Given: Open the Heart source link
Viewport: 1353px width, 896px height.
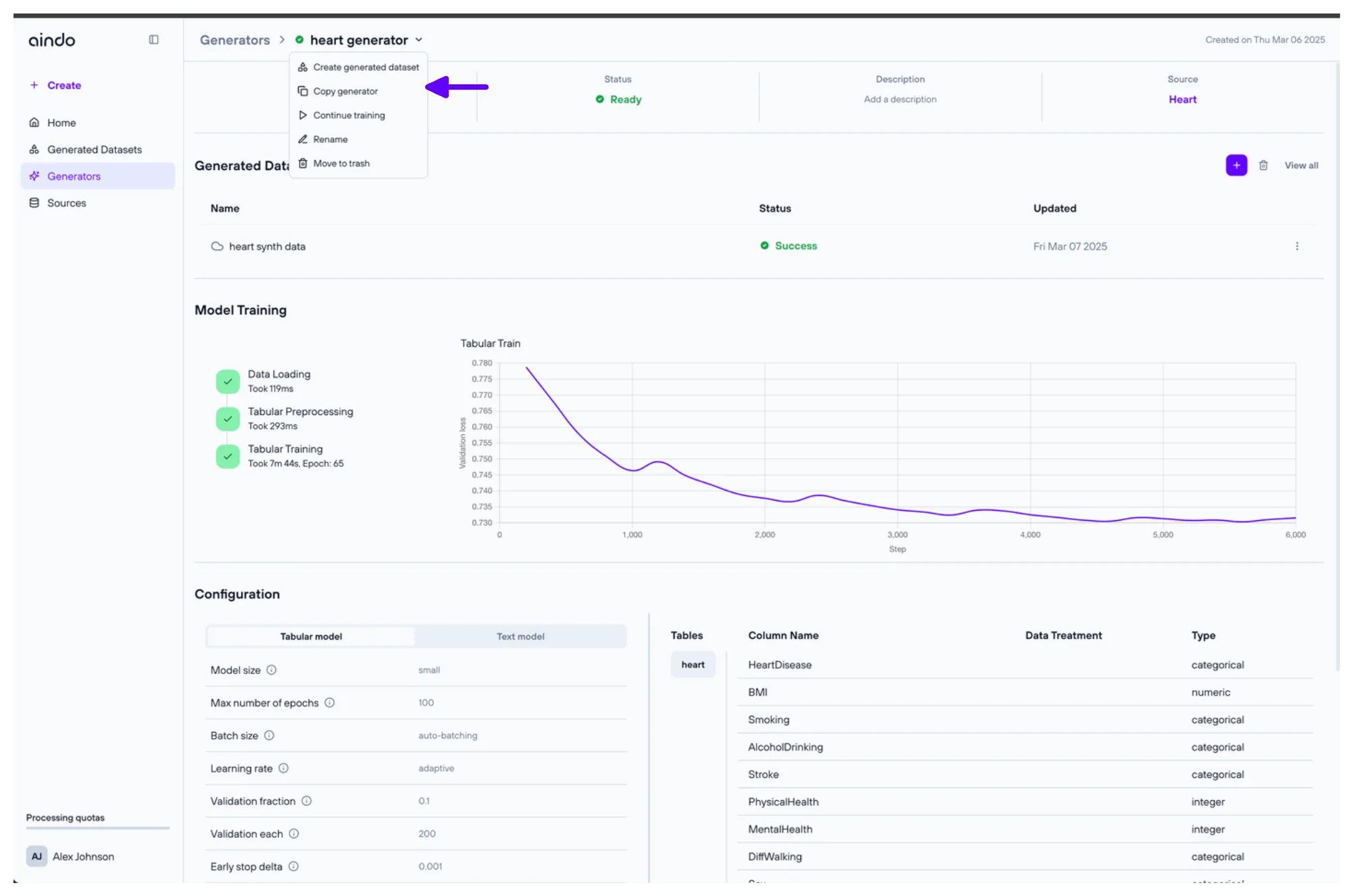Looking at the screenshot, I should [1182, 99].
